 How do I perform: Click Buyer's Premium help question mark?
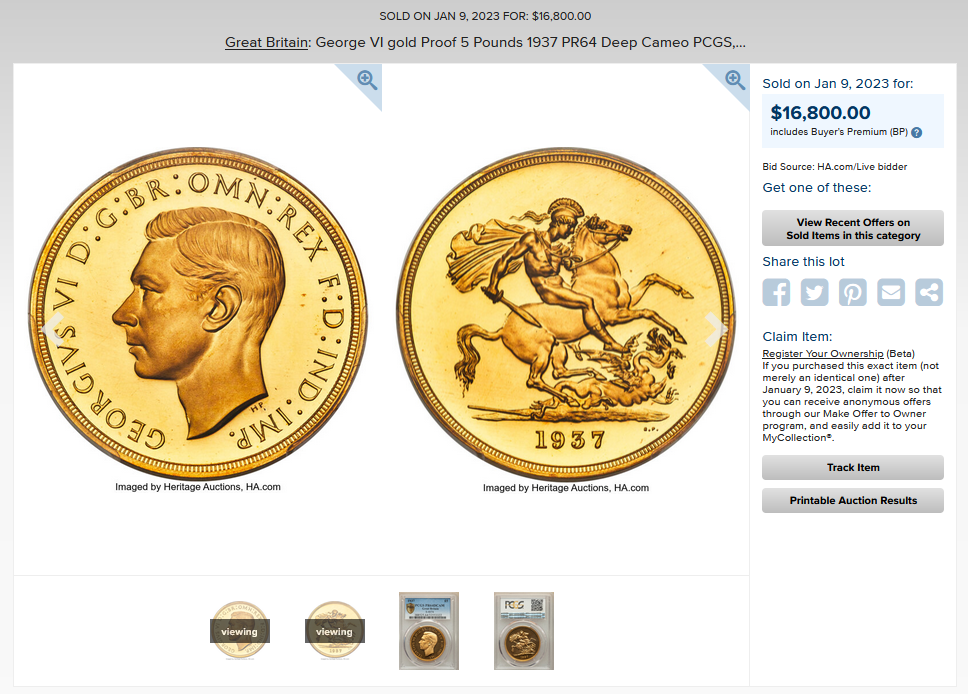pyautogui.click(x=917, y=132)
